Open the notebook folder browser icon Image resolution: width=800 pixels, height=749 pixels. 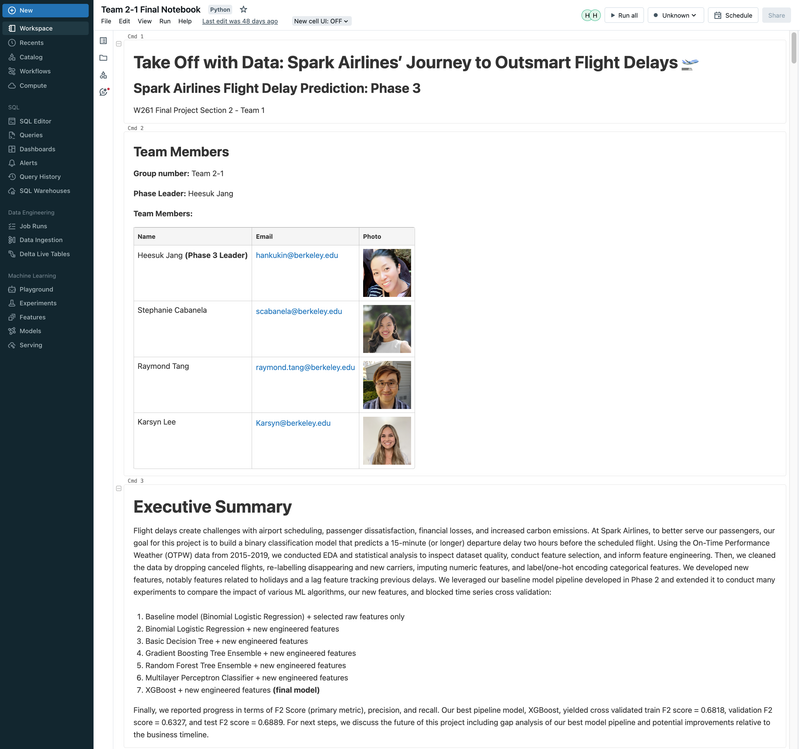point(103,57)
